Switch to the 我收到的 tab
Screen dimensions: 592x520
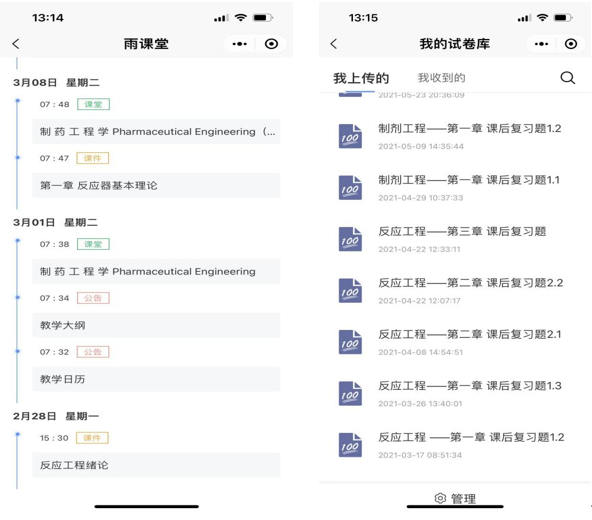pyautogui.click(x=441, y=78)
